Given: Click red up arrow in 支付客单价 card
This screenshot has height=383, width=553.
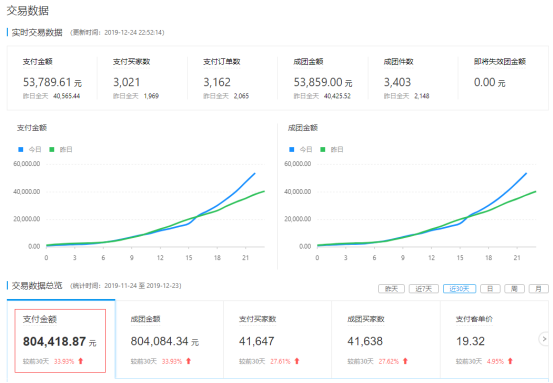Looking at the screenshot, I should coord(510,361).
